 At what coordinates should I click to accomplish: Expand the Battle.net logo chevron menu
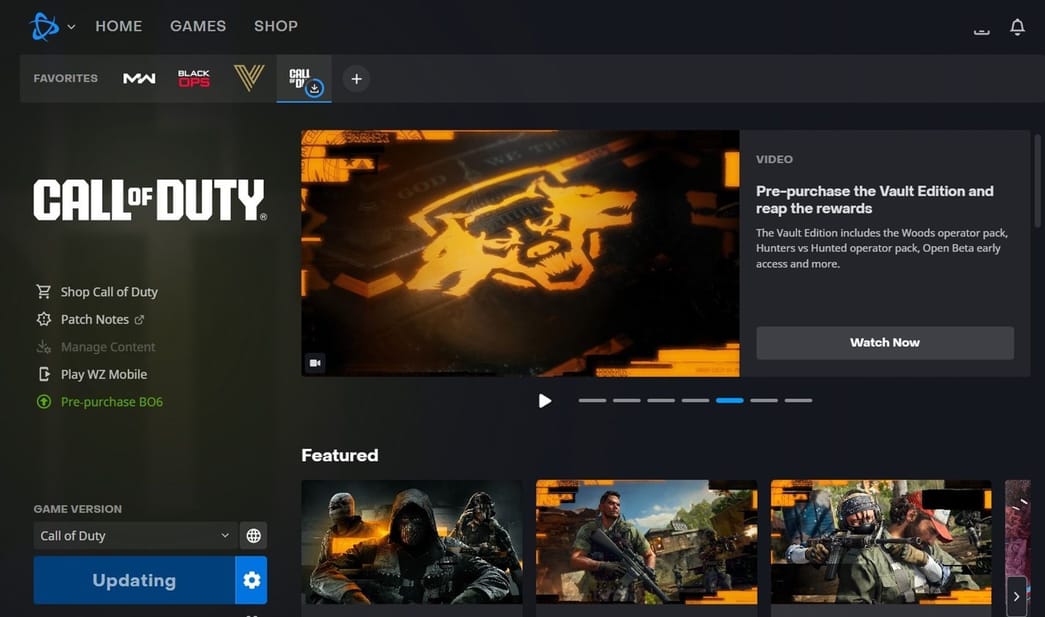69,29
